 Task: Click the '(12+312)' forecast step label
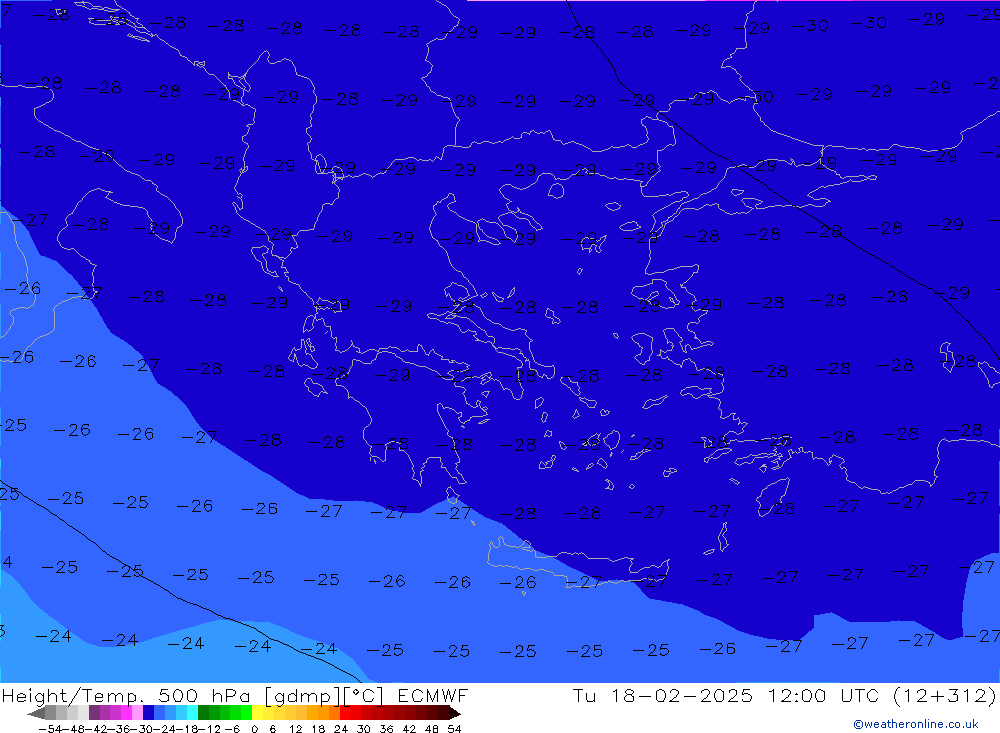coord(944,695)
